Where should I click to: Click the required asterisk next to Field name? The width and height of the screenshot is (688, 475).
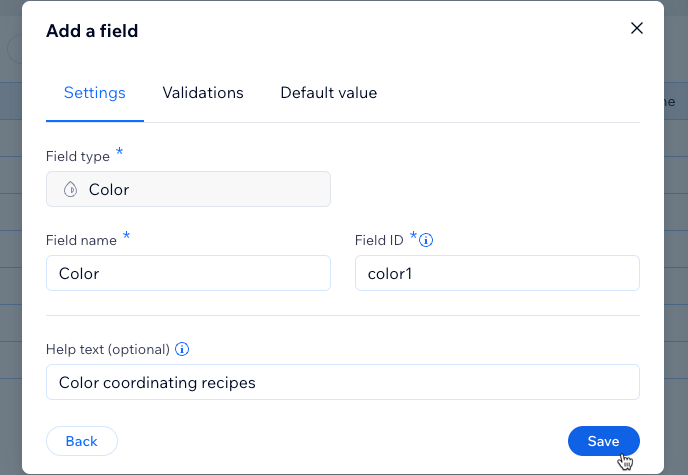click(126, 235)
